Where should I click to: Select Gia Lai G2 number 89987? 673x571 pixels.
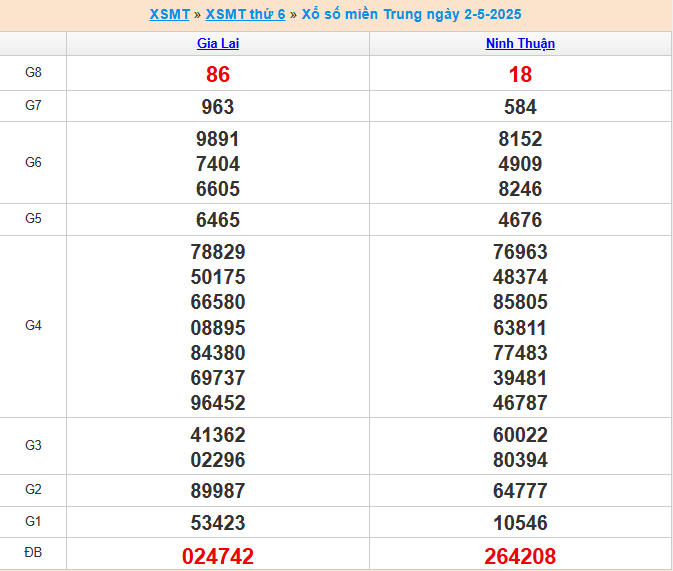[218, 491]
